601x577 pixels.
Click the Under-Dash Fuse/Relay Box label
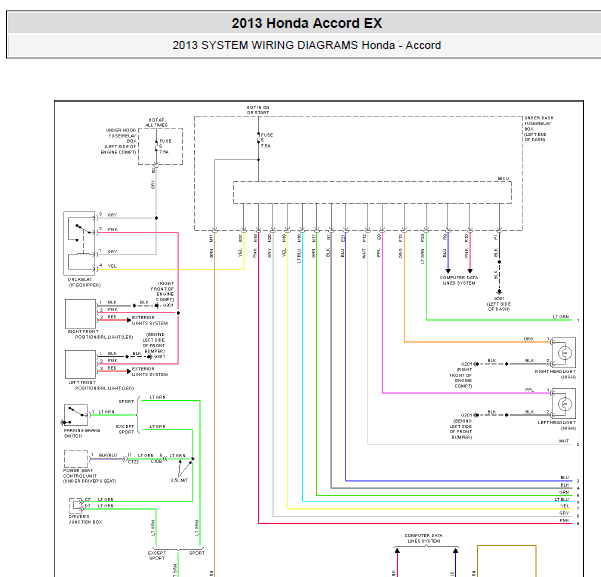coord(539,129)
